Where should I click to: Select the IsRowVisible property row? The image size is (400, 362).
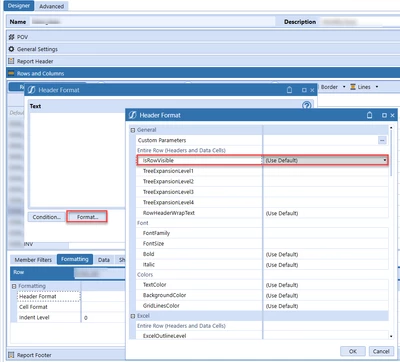click(x=262, y=160)
